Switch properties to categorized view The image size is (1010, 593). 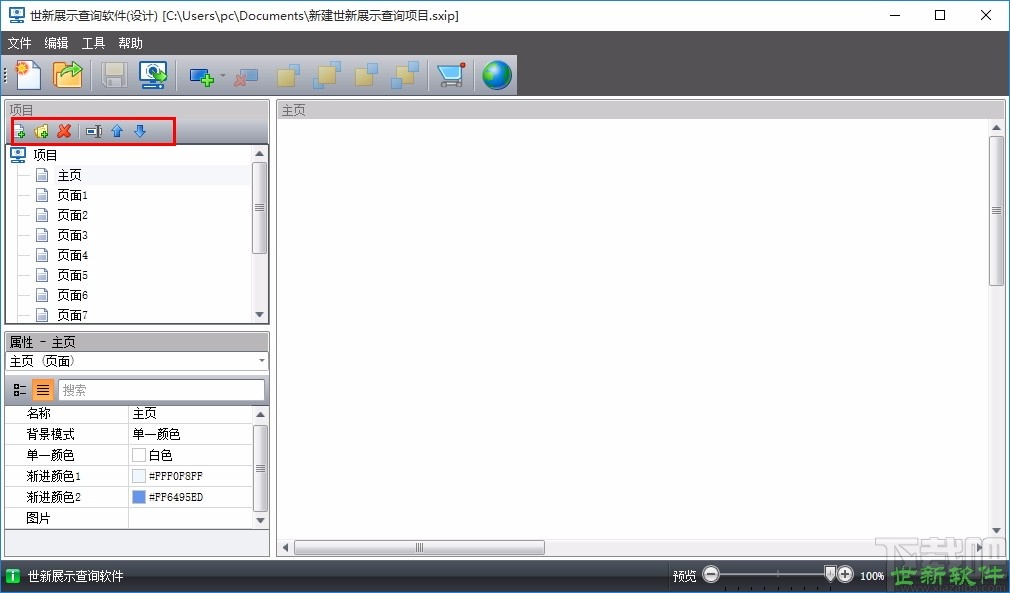20,390
